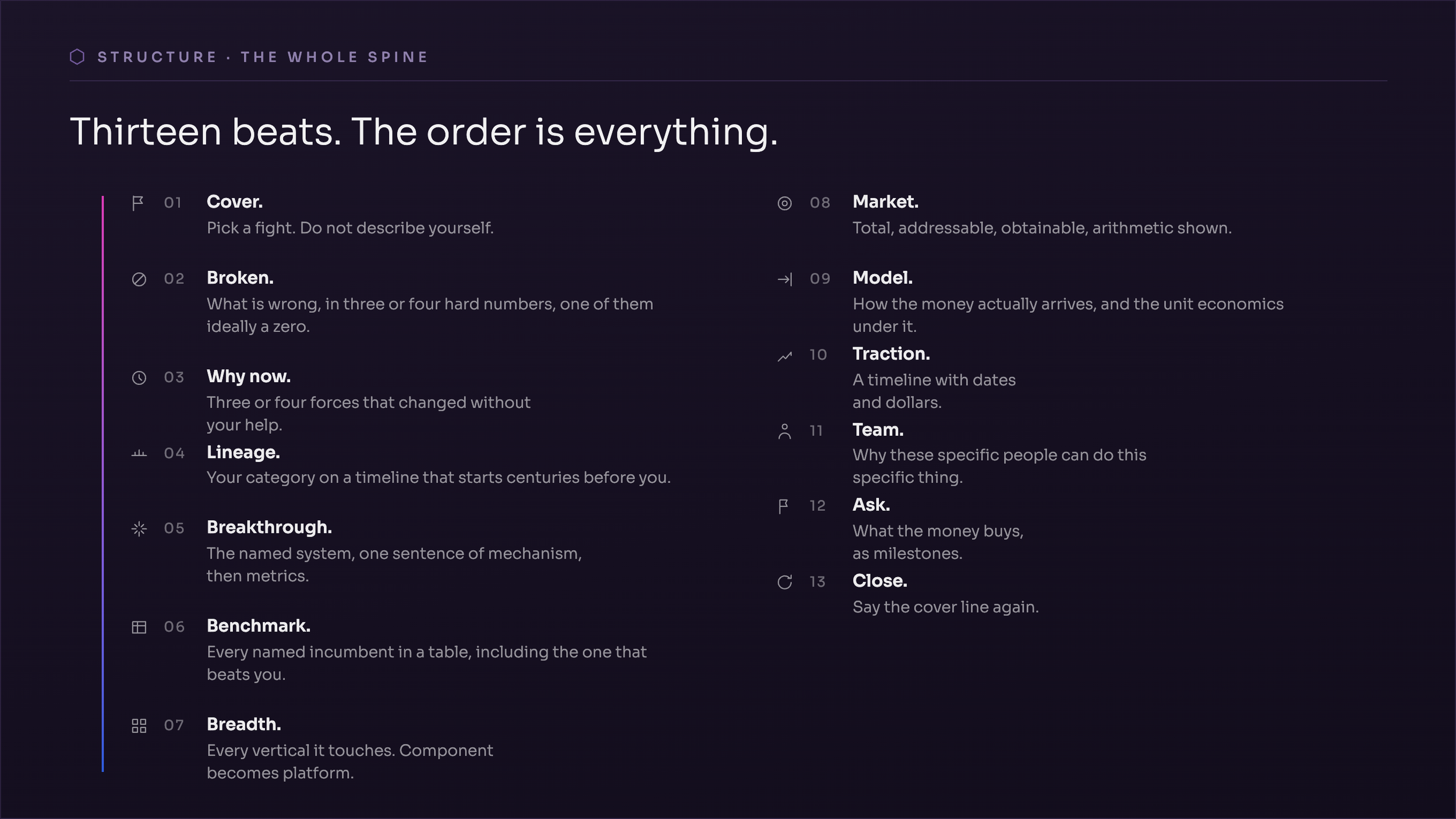The width and height of the screenshot is (1456, 819).
Task: Click the number 06 next to Benchmark
Action: click(174, 627)
